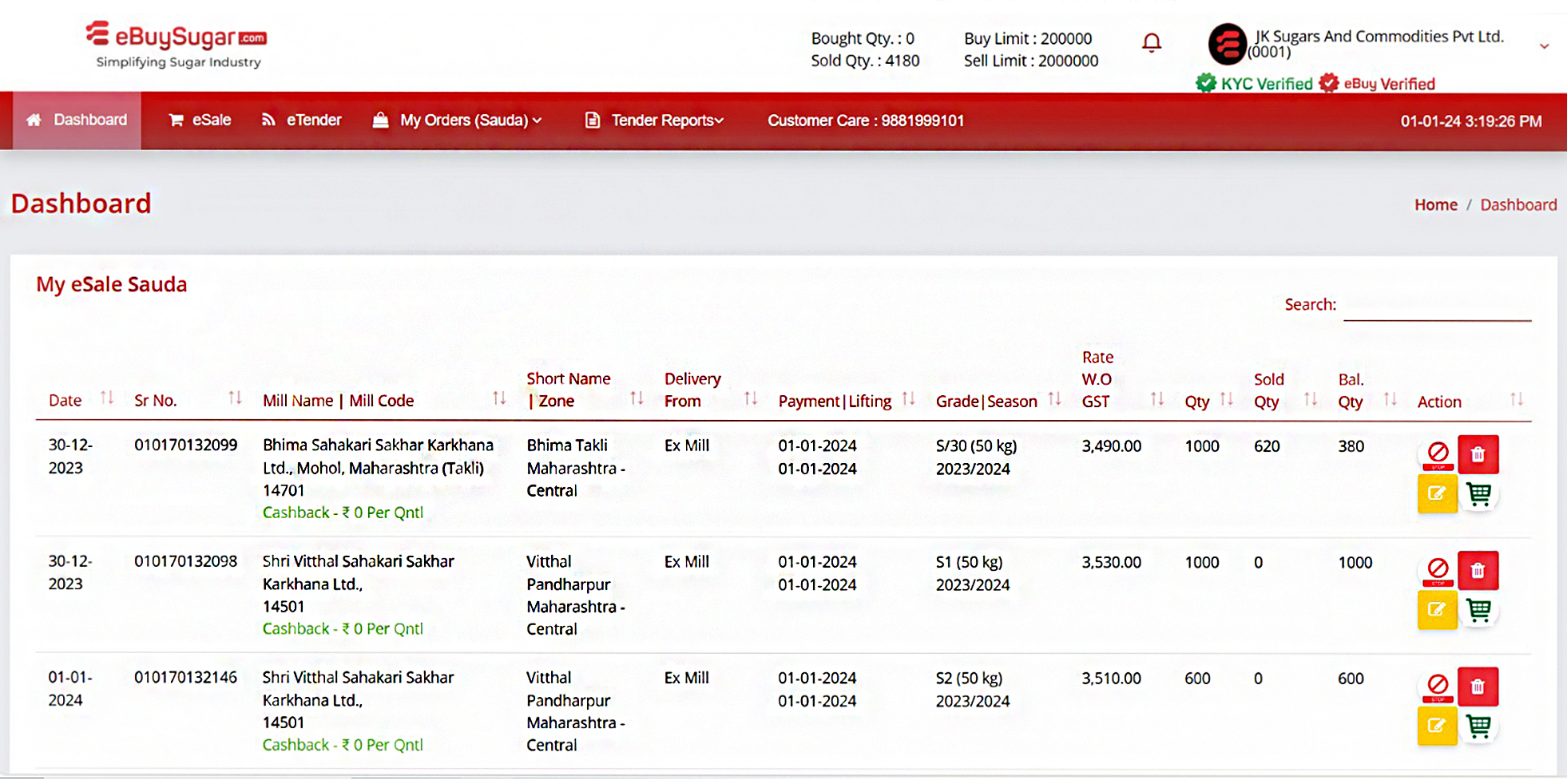The height and width of the screenshot is (784, 1567).
Task: Edit the sauda 010170132146
Action: (1437, 726)
